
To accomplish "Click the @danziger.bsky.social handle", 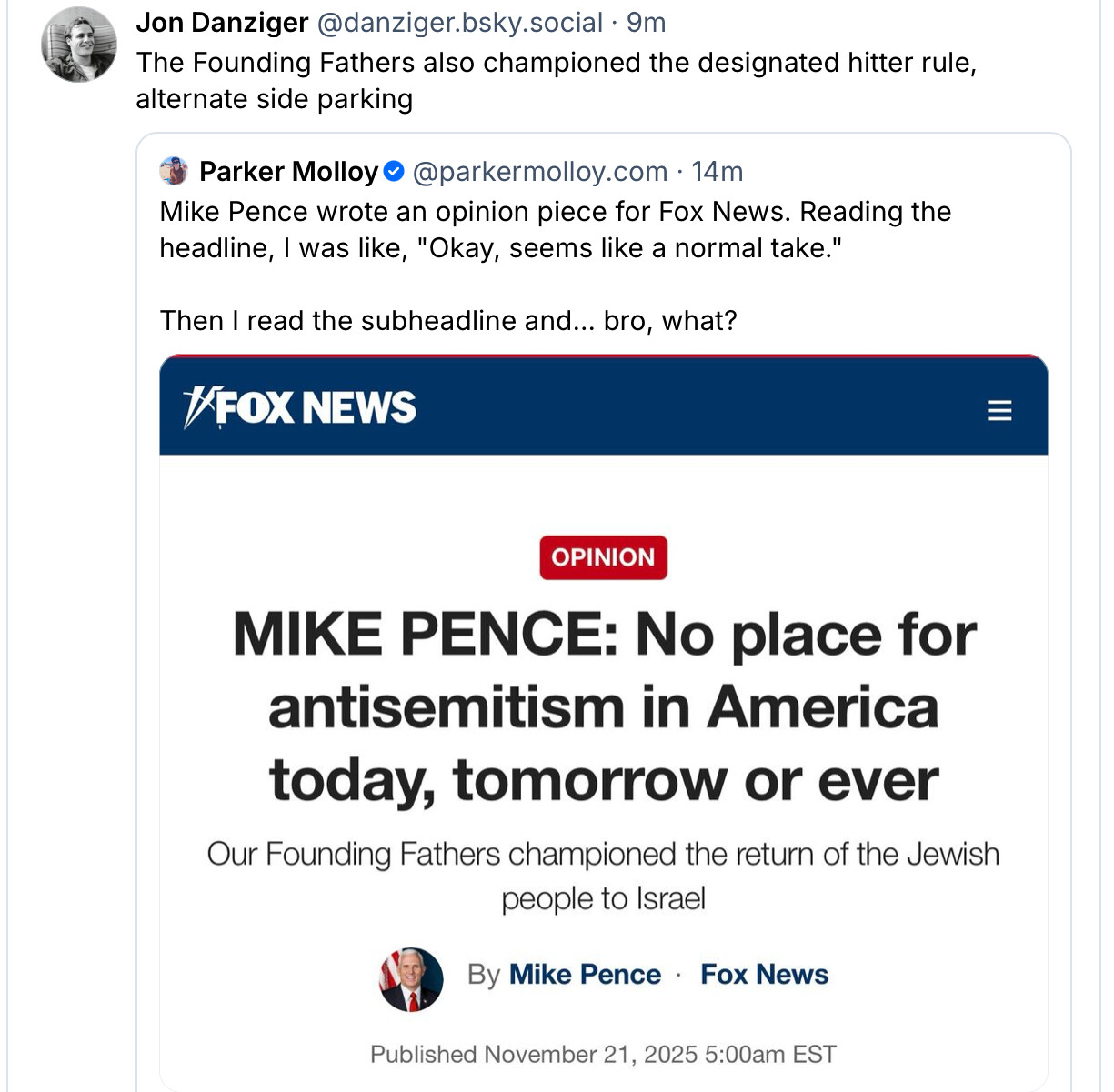I will pyautogui.click(x=459, y=23).
